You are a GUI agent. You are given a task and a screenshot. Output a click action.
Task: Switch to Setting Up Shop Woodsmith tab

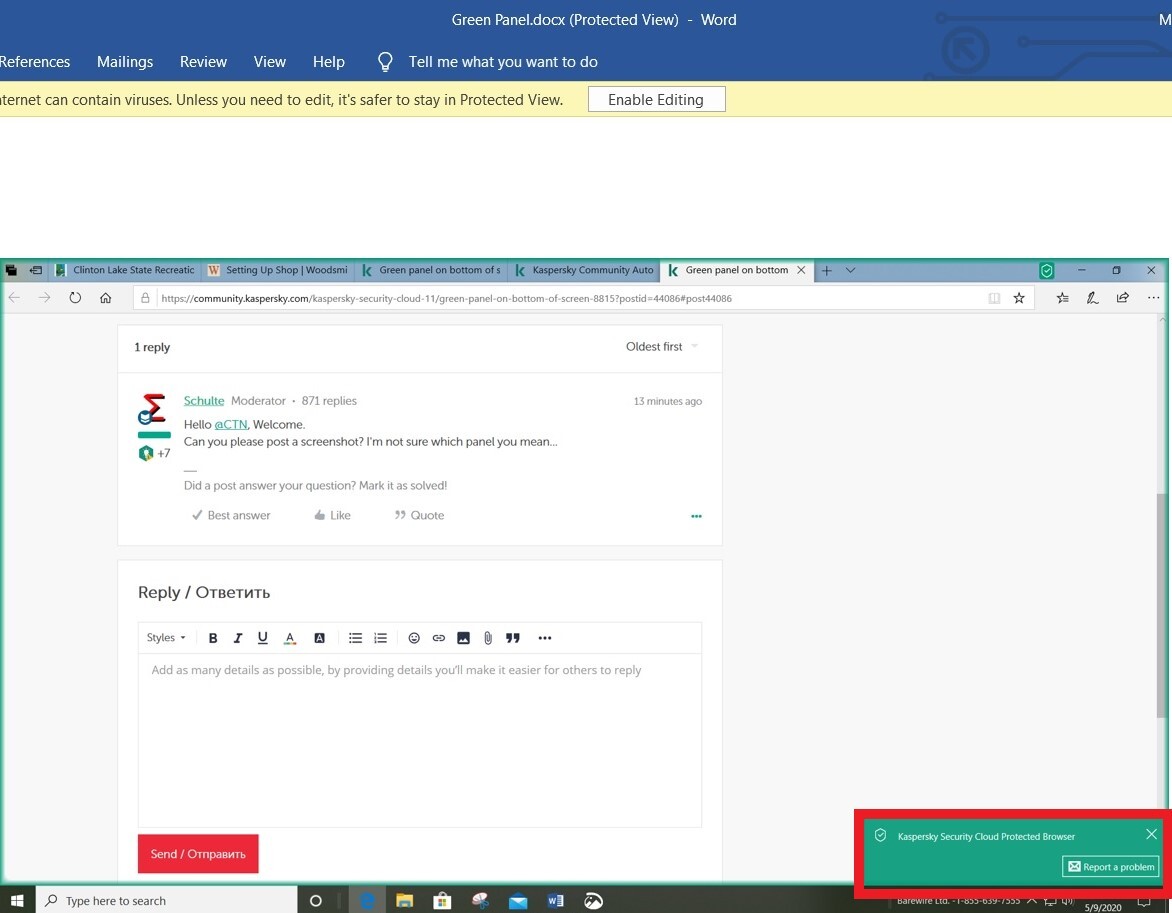(278, 270)
